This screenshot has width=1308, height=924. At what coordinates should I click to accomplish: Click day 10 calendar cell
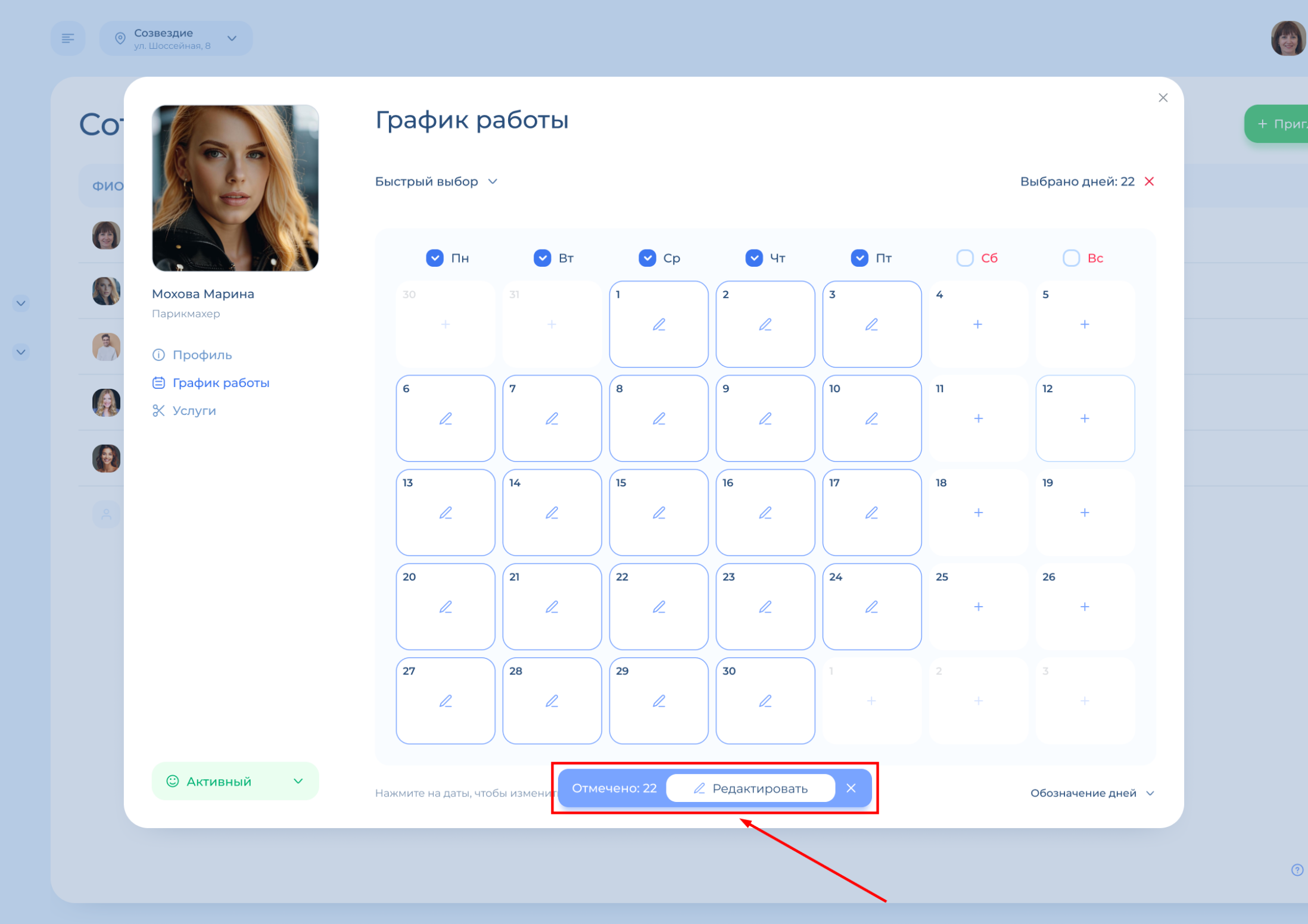pos(872,419)
